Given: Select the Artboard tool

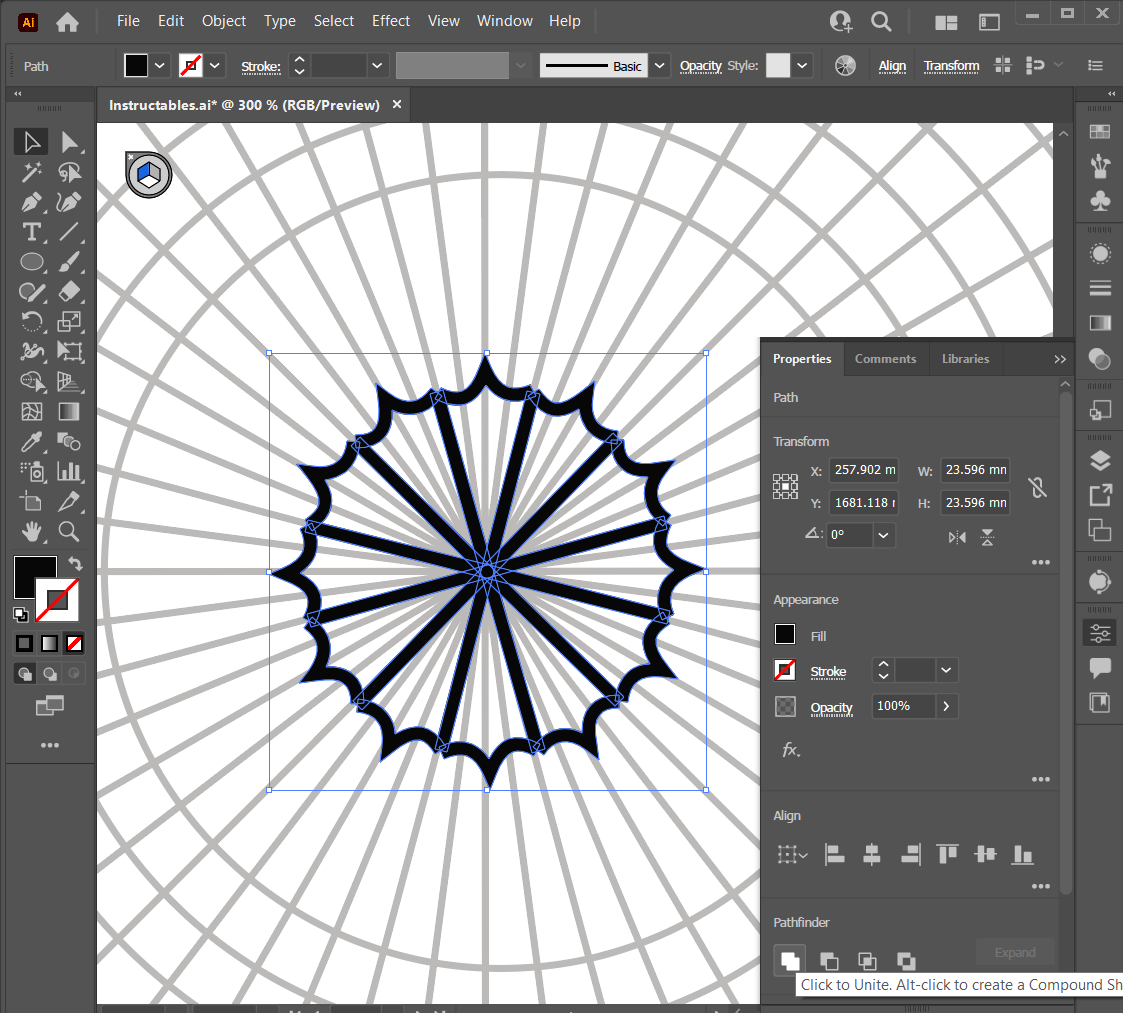Looking at the screenshot, I should coord(32,501).
